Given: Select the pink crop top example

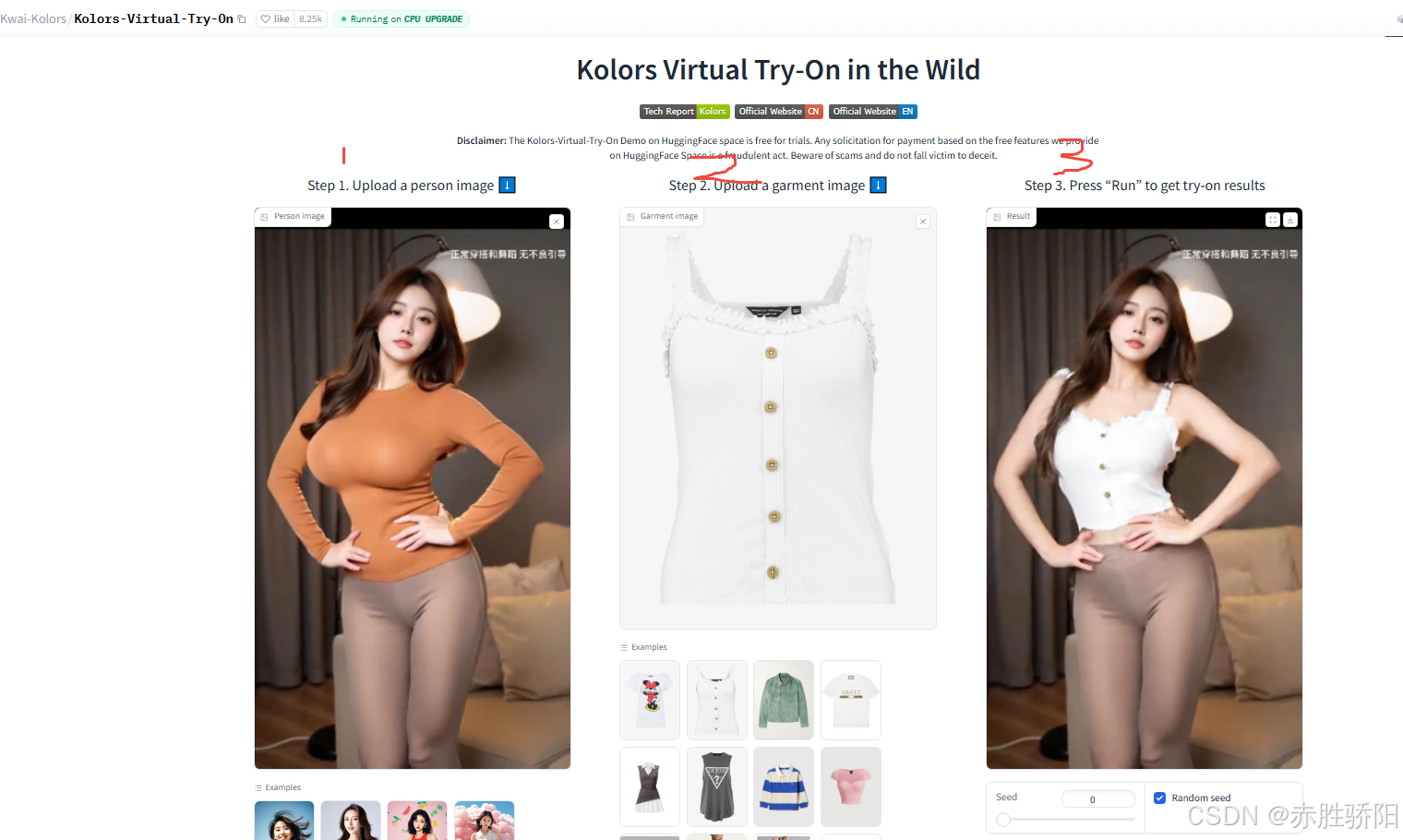Looking at the screenshot, I should tap(851, 786).
